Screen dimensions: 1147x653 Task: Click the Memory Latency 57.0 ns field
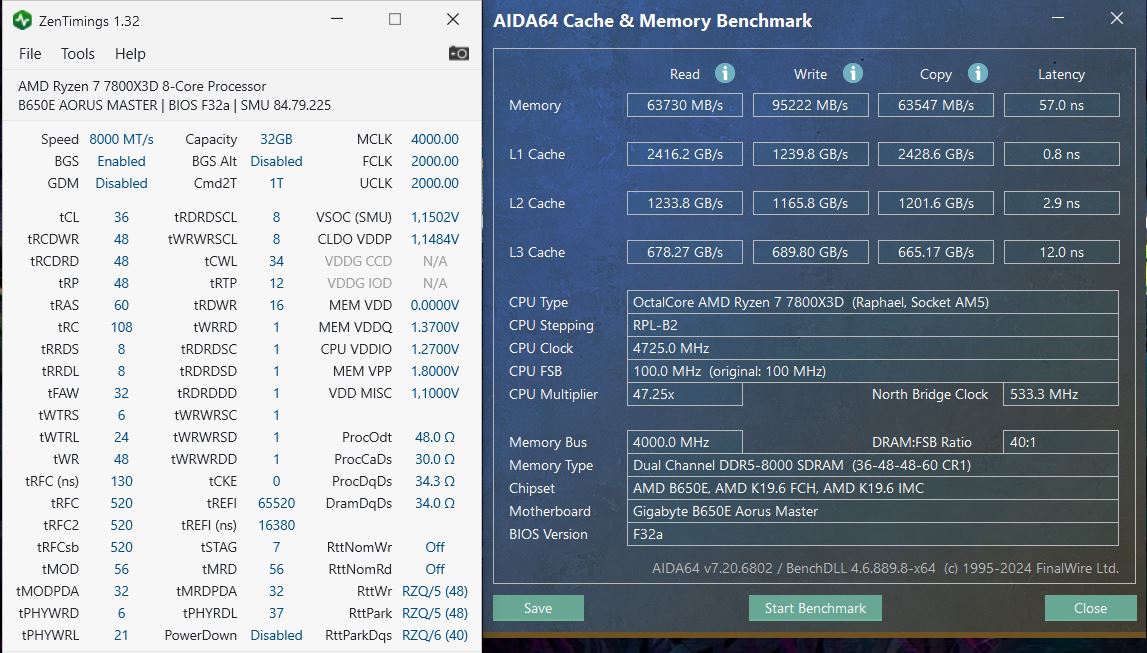pos(1061,105)
